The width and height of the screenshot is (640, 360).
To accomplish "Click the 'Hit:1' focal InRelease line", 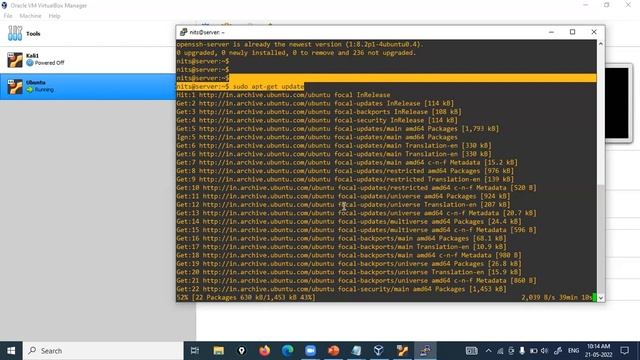I will pyautogui.click(x=283, y=95).
